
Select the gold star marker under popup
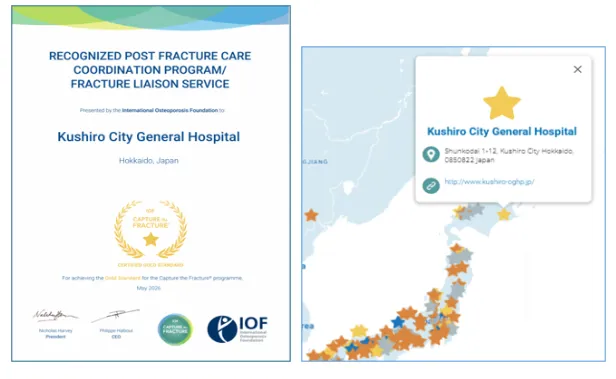pos(504,214)
